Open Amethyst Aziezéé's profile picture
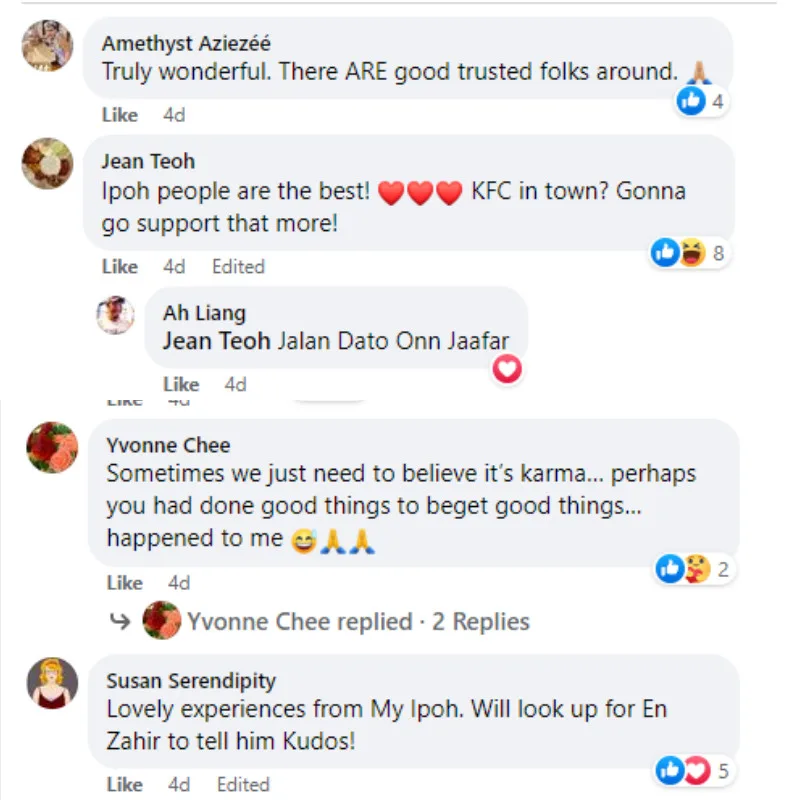The height and width of the screenshot is (800, 800). (x=47, y=45)
